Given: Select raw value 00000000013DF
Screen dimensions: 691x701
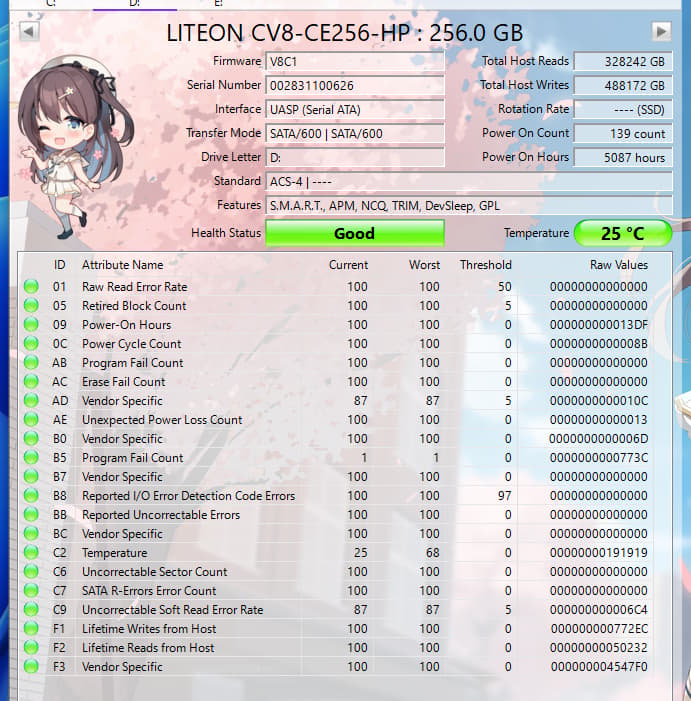Looking at the screenshot, I should click(598, 325).
